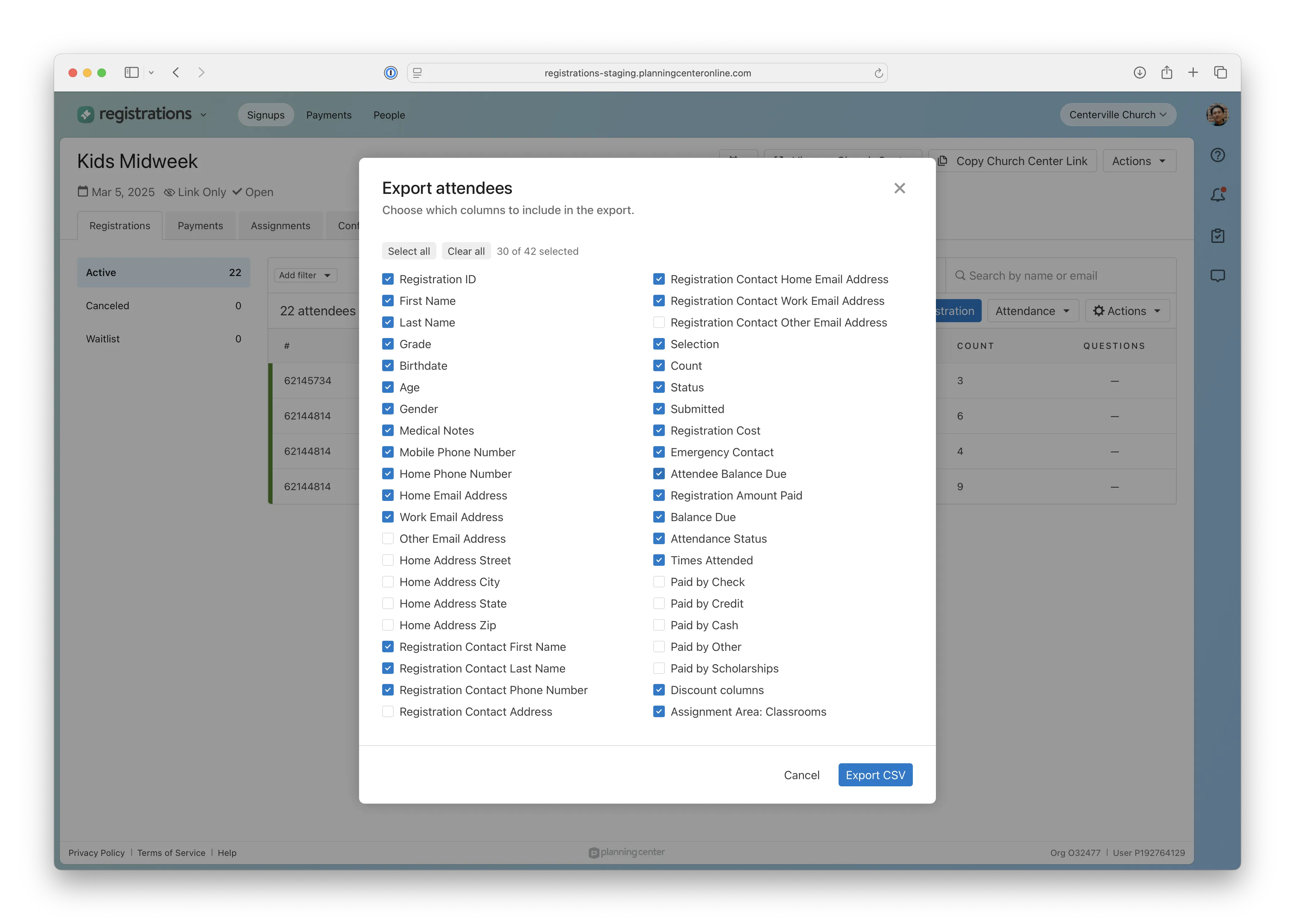1295x924 pixels.
Task: Open a new tab with plus icon
Action: [x=1193, y=72]
